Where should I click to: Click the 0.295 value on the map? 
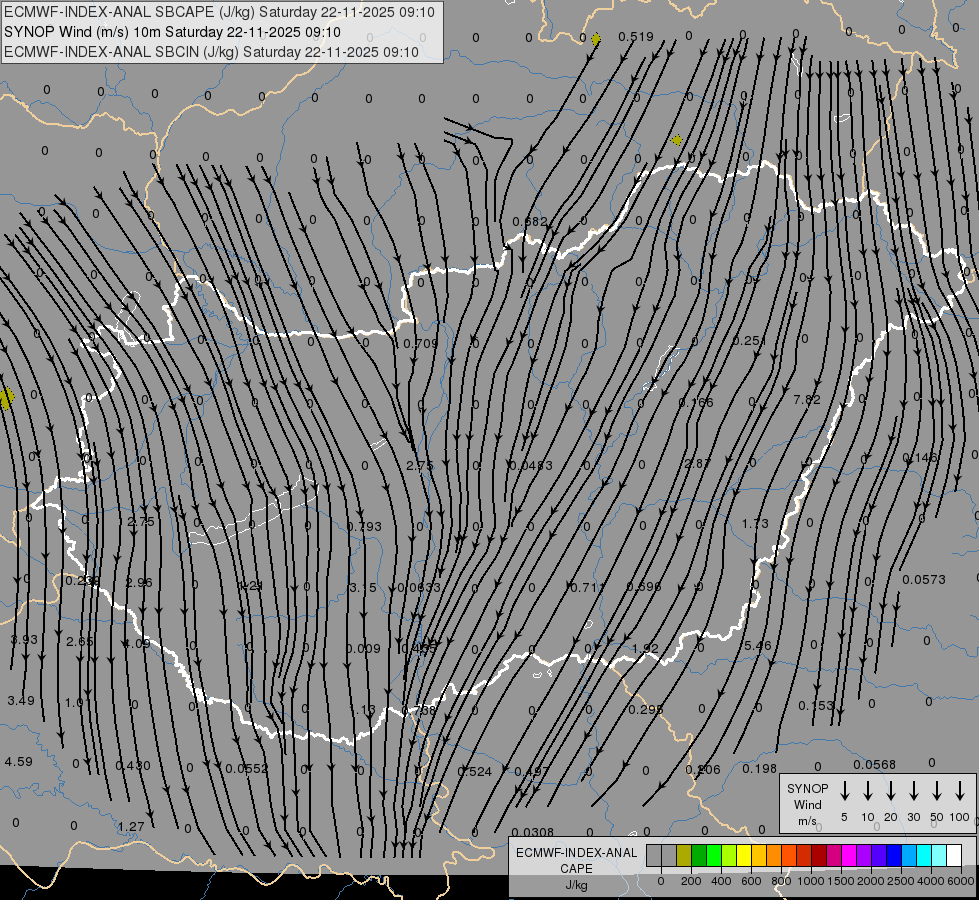tap(646, 710)
